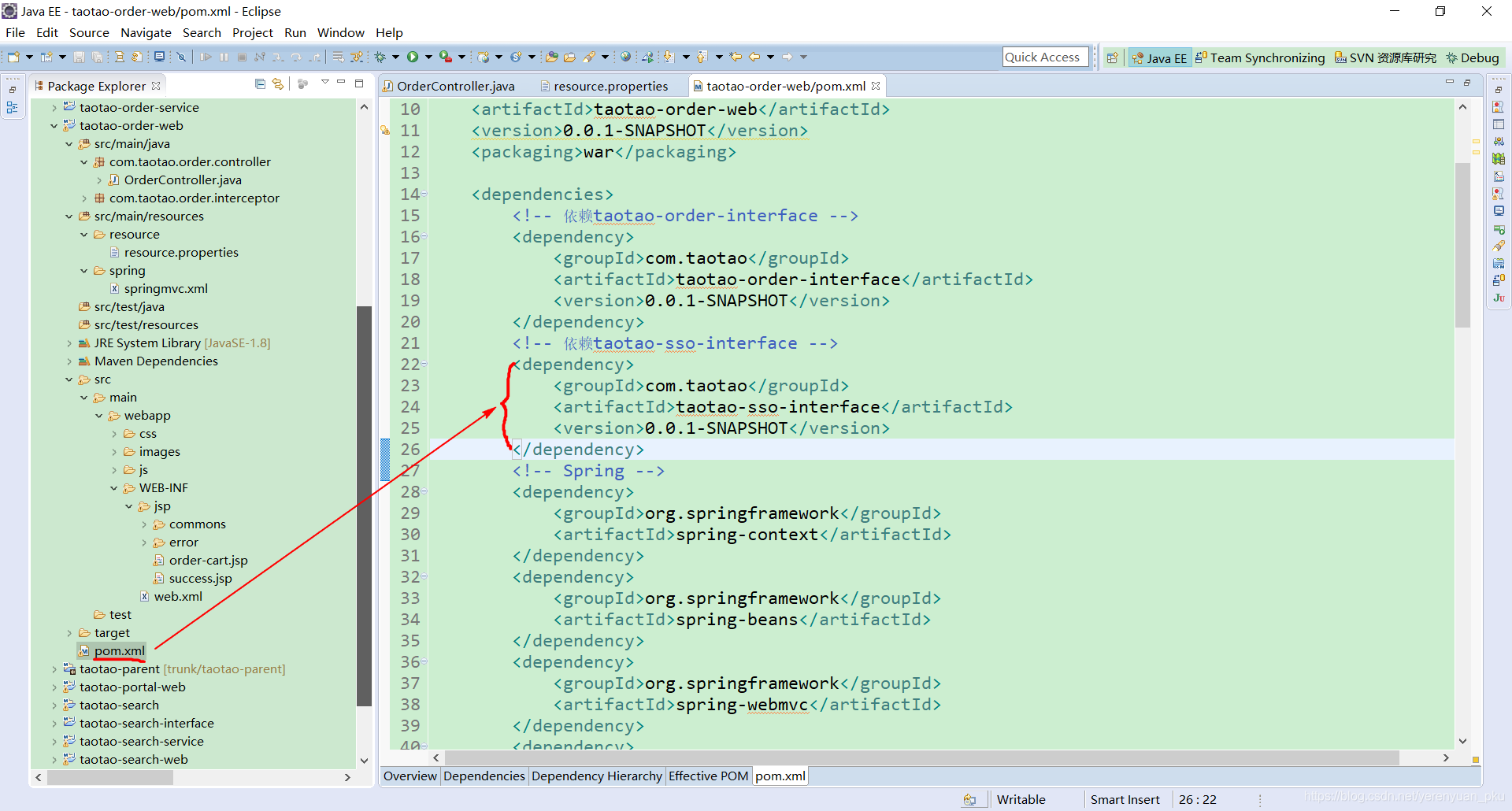Click the Open Type icon in toolbar

click(x=551, y=57)
